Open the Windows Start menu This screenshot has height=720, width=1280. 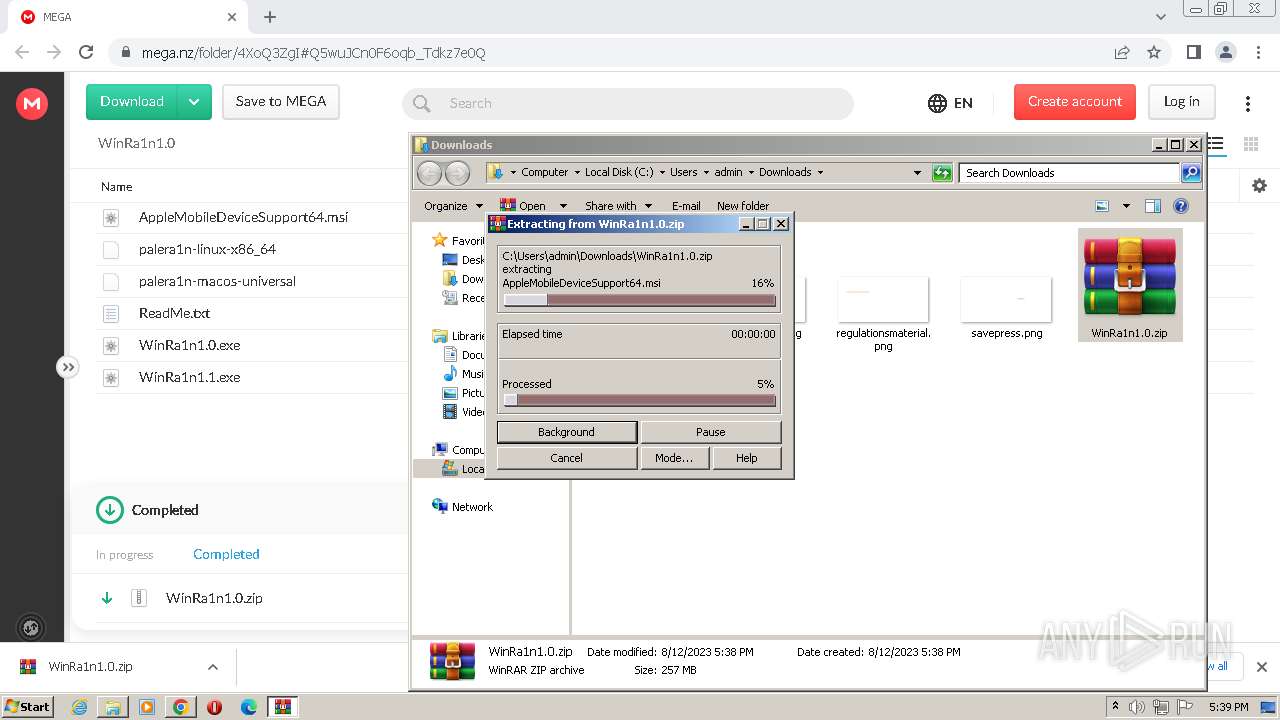(x=27, y=706)
